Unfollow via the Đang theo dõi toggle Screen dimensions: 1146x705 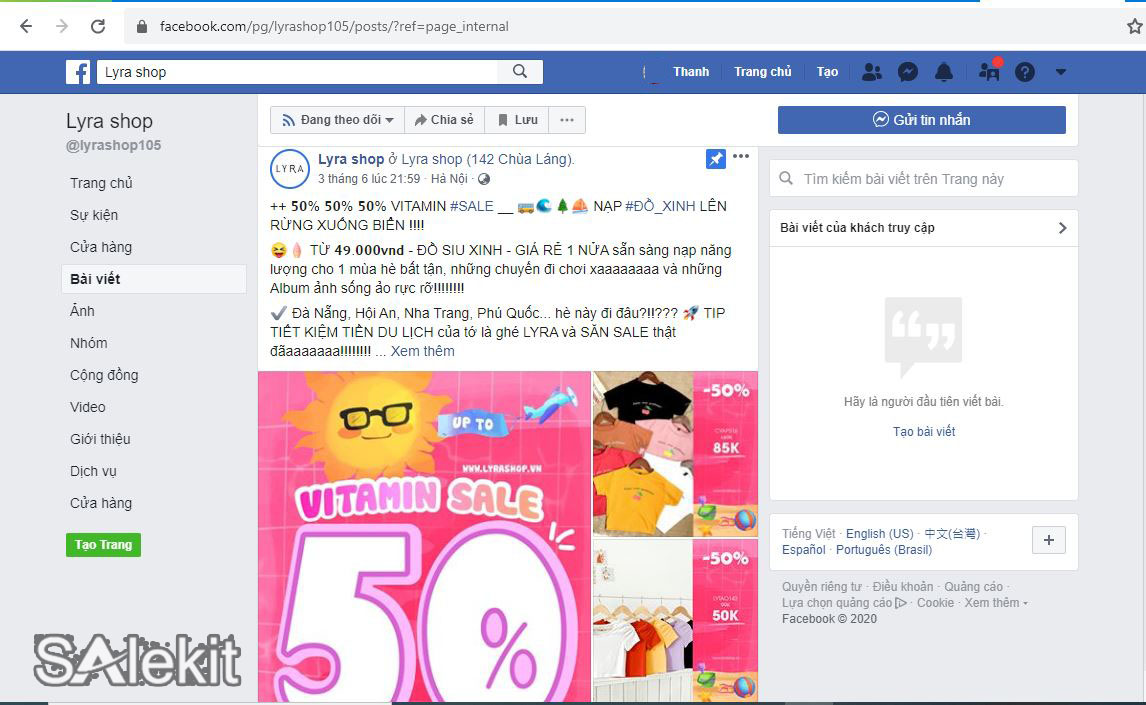click(336, 119)
